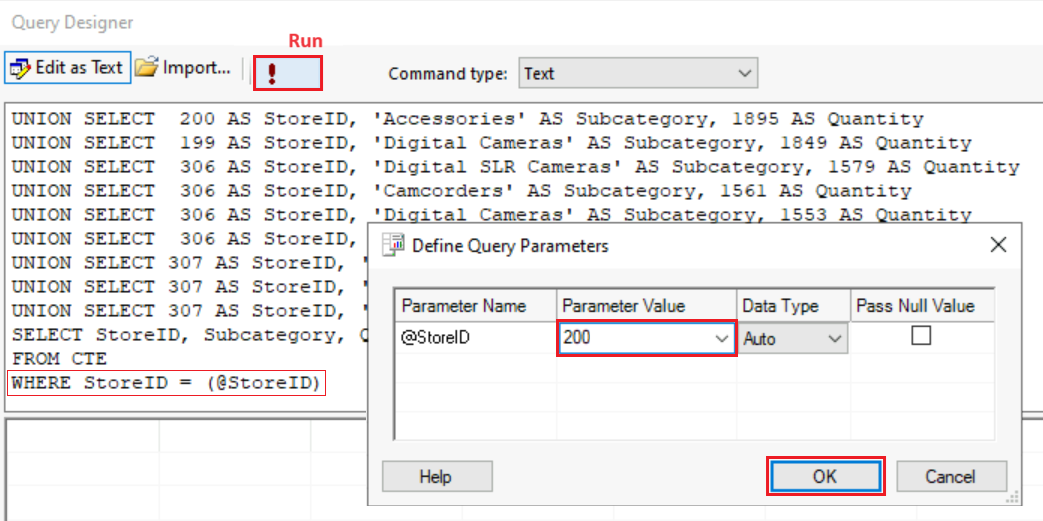Click the Edit as Text button

[x=67, y=68]
